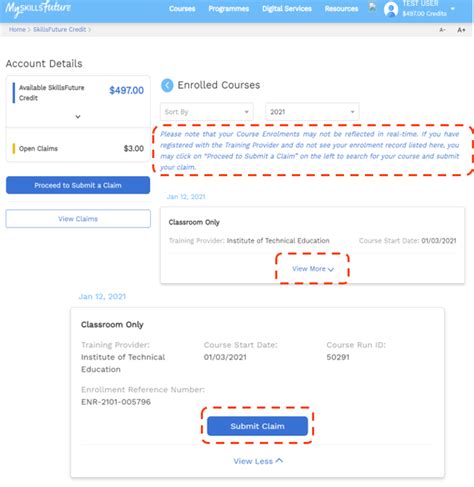Open the Digital Services menu

click(x=287, y=9)
